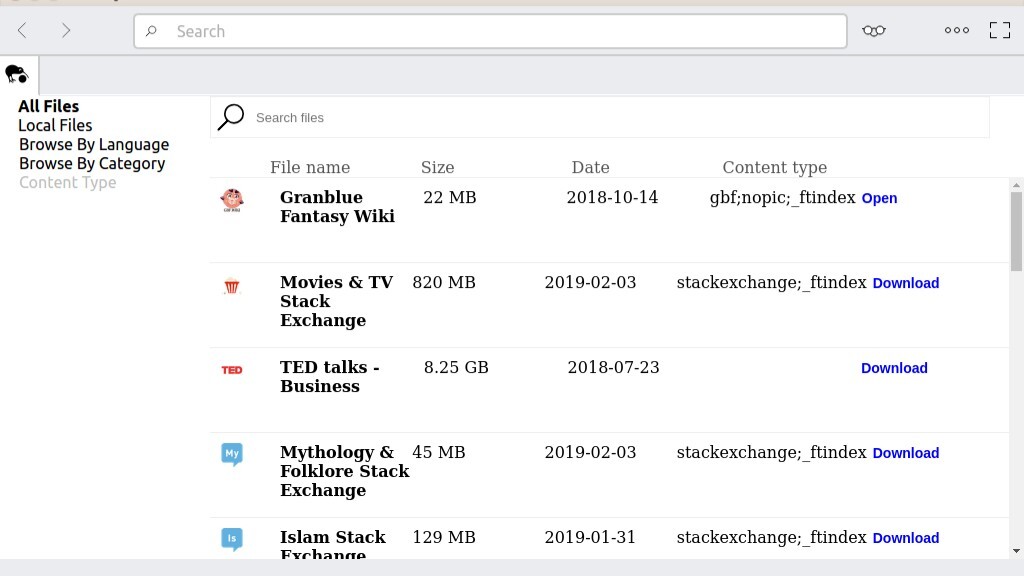Click the back navigation arrow
The width and height of the screenshot is (1024, 576).
point(22,31)
